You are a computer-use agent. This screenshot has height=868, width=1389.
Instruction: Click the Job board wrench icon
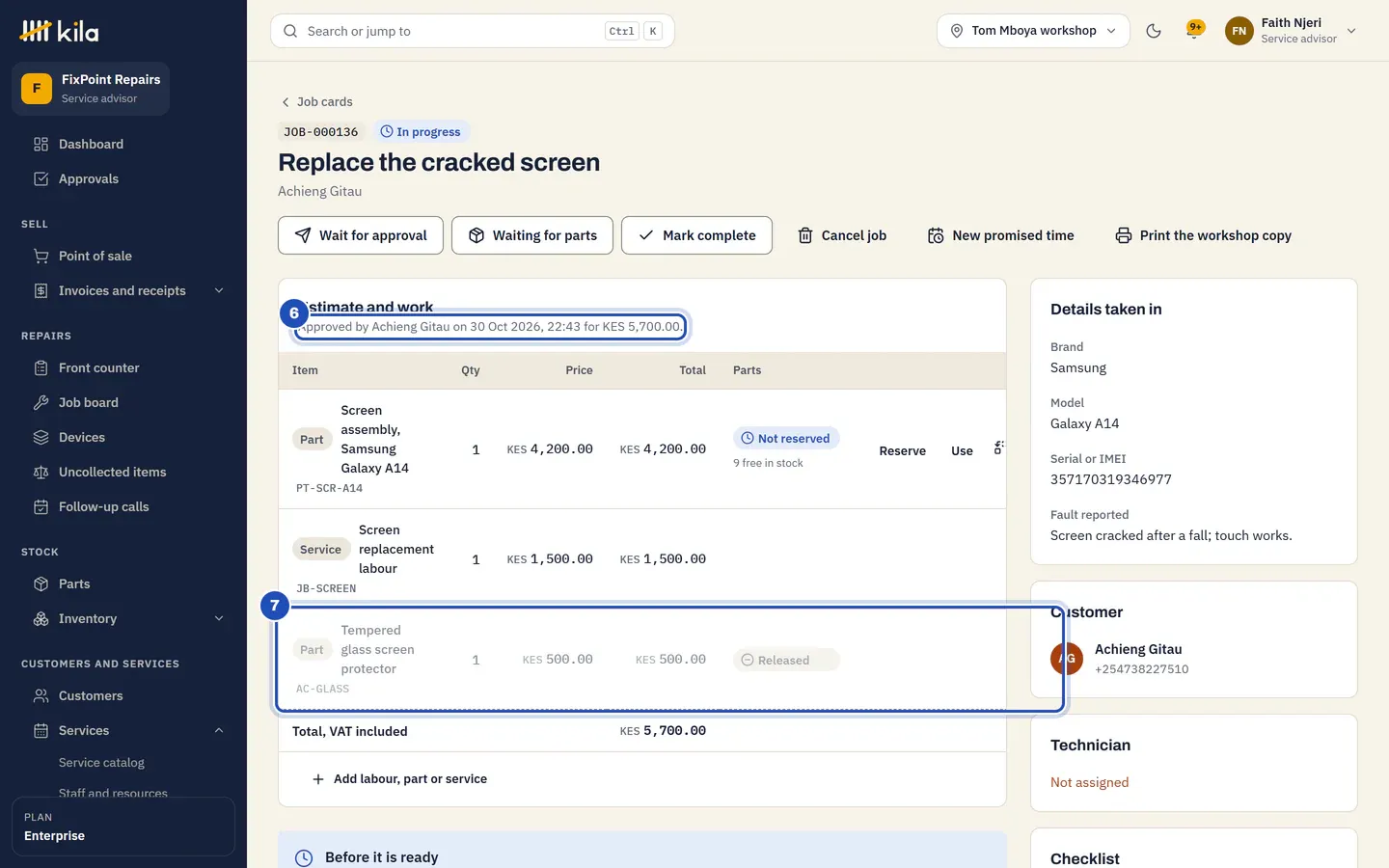tap(41, 402)
